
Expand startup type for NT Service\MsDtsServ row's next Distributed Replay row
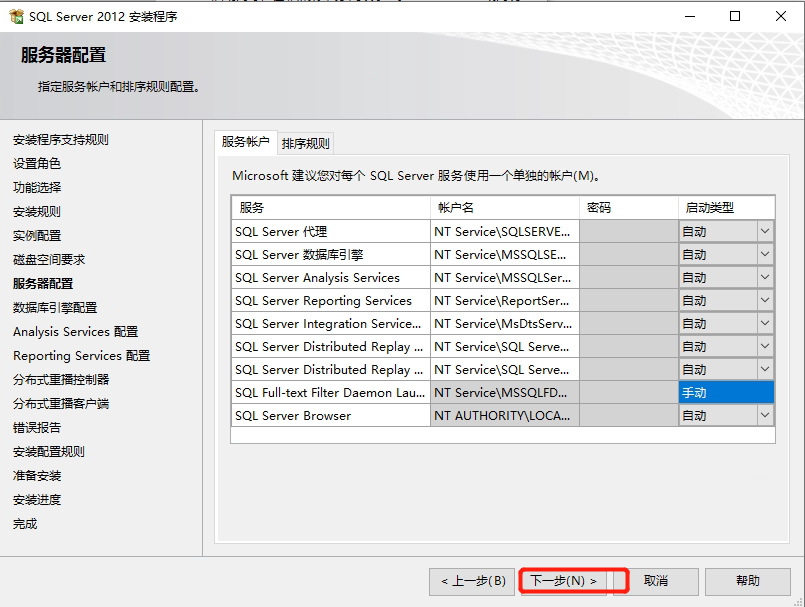click(764, 346)
